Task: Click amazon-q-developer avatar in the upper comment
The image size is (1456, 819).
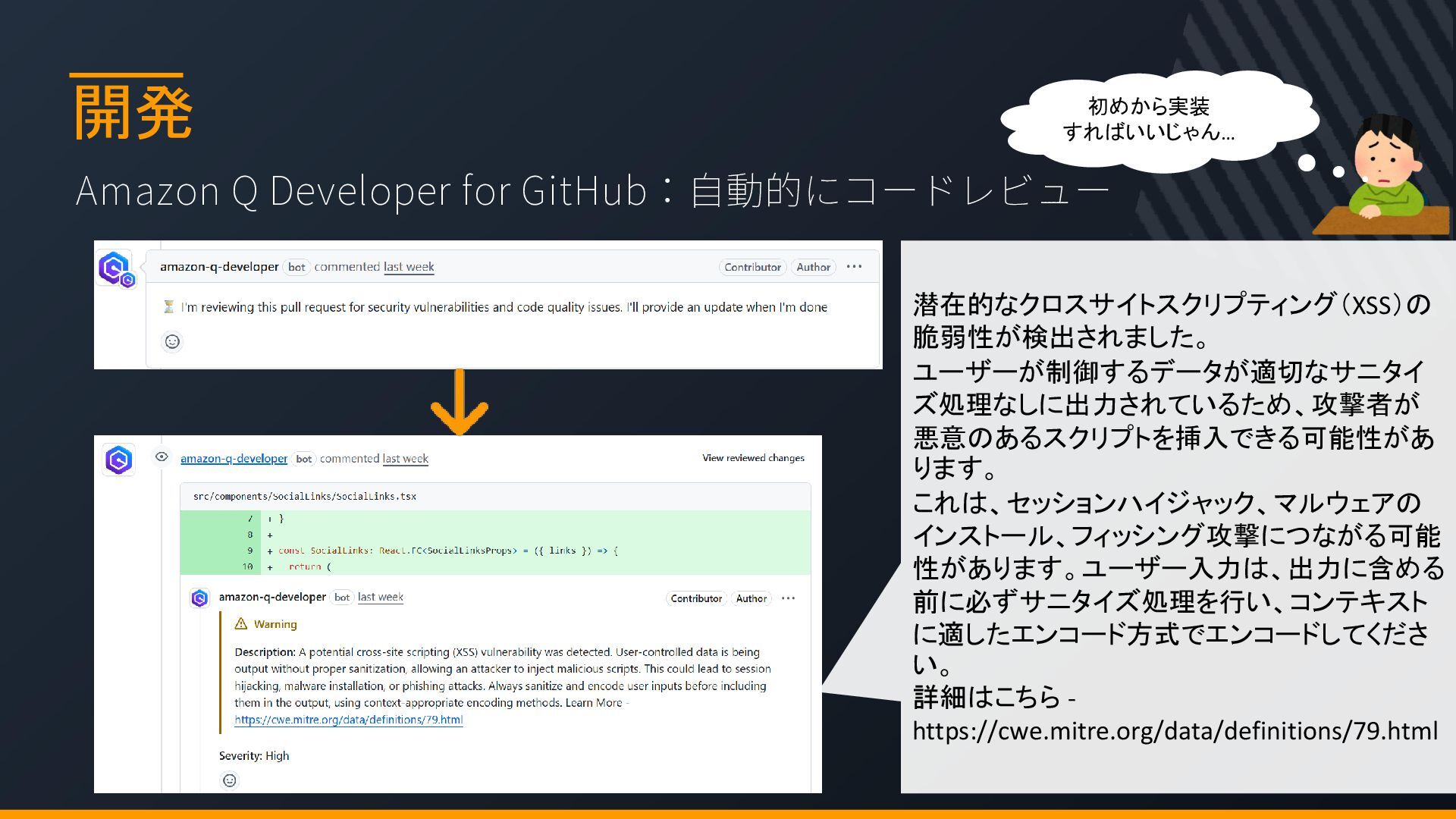Action: (x=115, y=268)
